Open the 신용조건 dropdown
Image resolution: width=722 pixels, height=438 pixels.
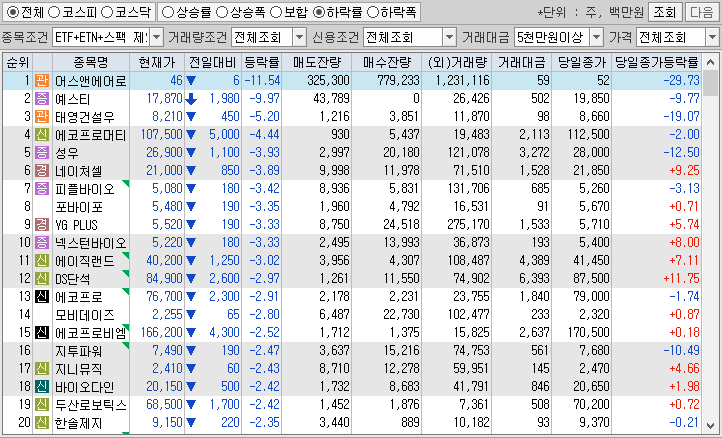tap(449, 37)
